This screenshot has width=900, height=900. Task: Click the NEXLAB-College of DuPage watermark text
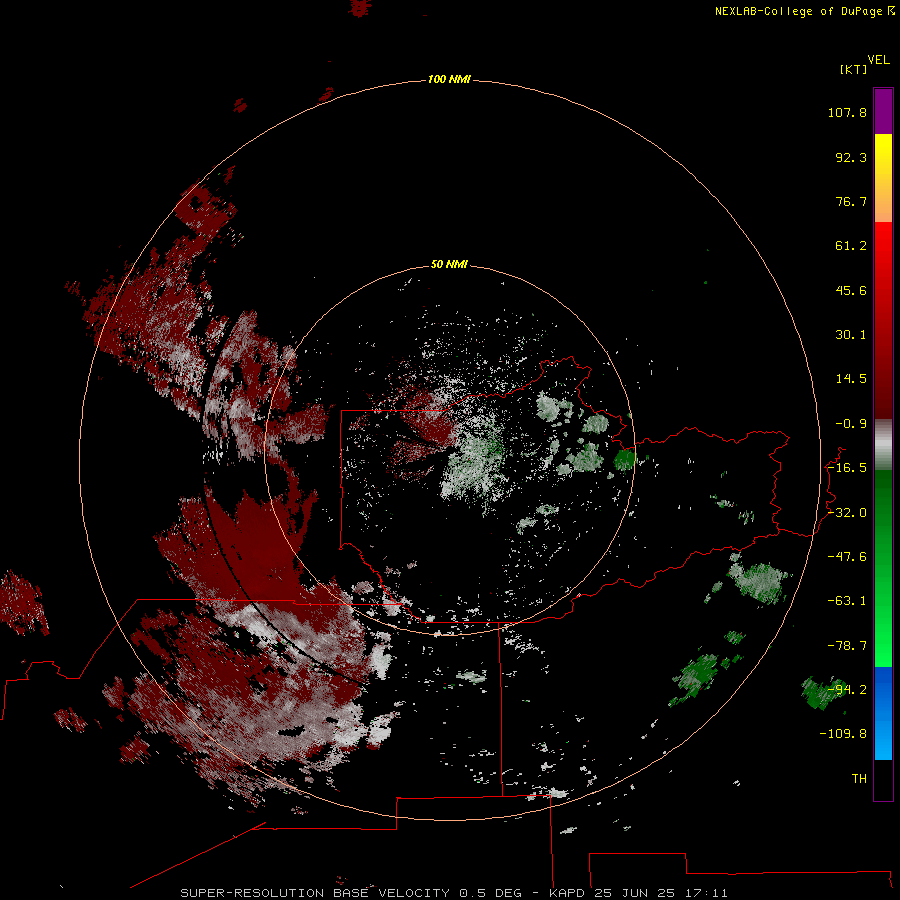click(805, 11)
